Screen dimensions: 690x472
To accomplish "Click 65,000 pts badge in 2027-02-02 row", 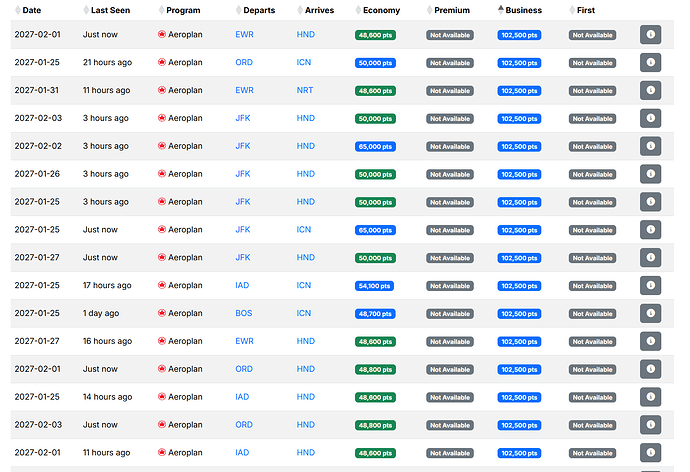I will pyautogui.click(x=375, y=146).
